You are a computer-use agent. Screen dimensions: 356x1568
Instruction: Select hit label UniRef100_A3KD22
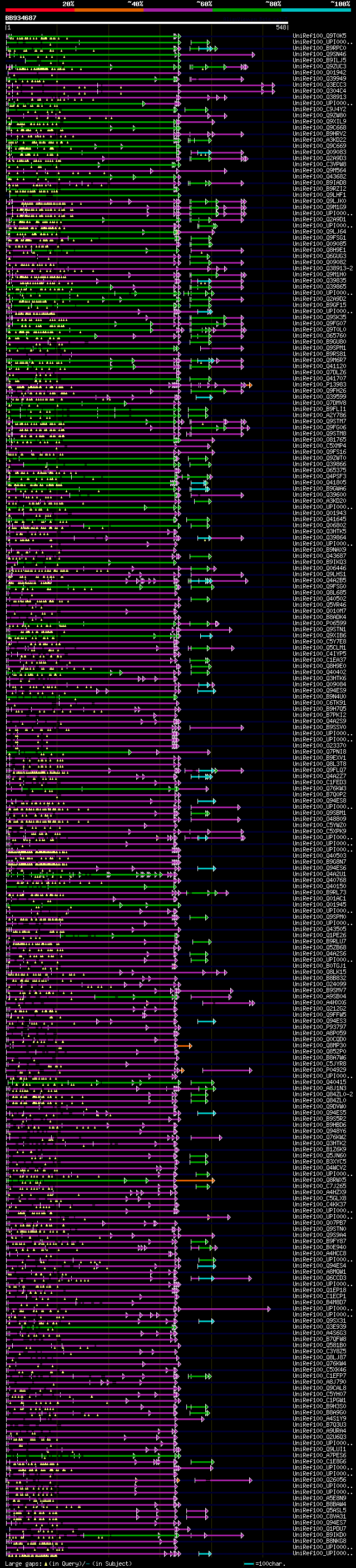(319, 140)
